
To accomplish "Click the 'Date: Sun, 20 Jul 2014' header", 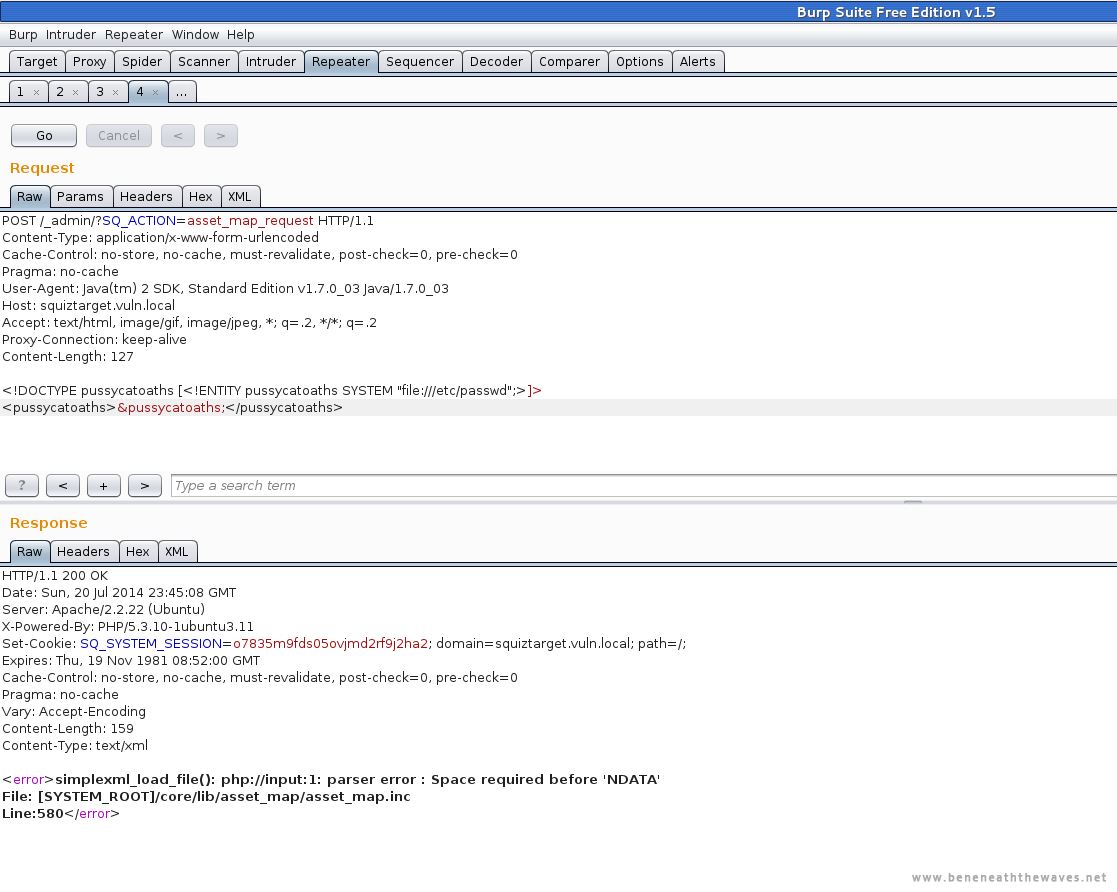I will click(119, 593).
